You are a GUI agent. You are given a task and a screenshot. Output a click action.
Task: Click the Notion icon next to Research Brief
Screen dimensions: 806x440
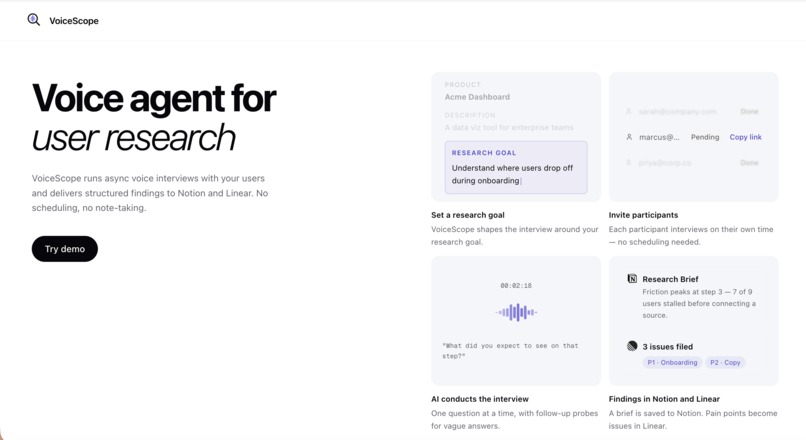point(632,279)
